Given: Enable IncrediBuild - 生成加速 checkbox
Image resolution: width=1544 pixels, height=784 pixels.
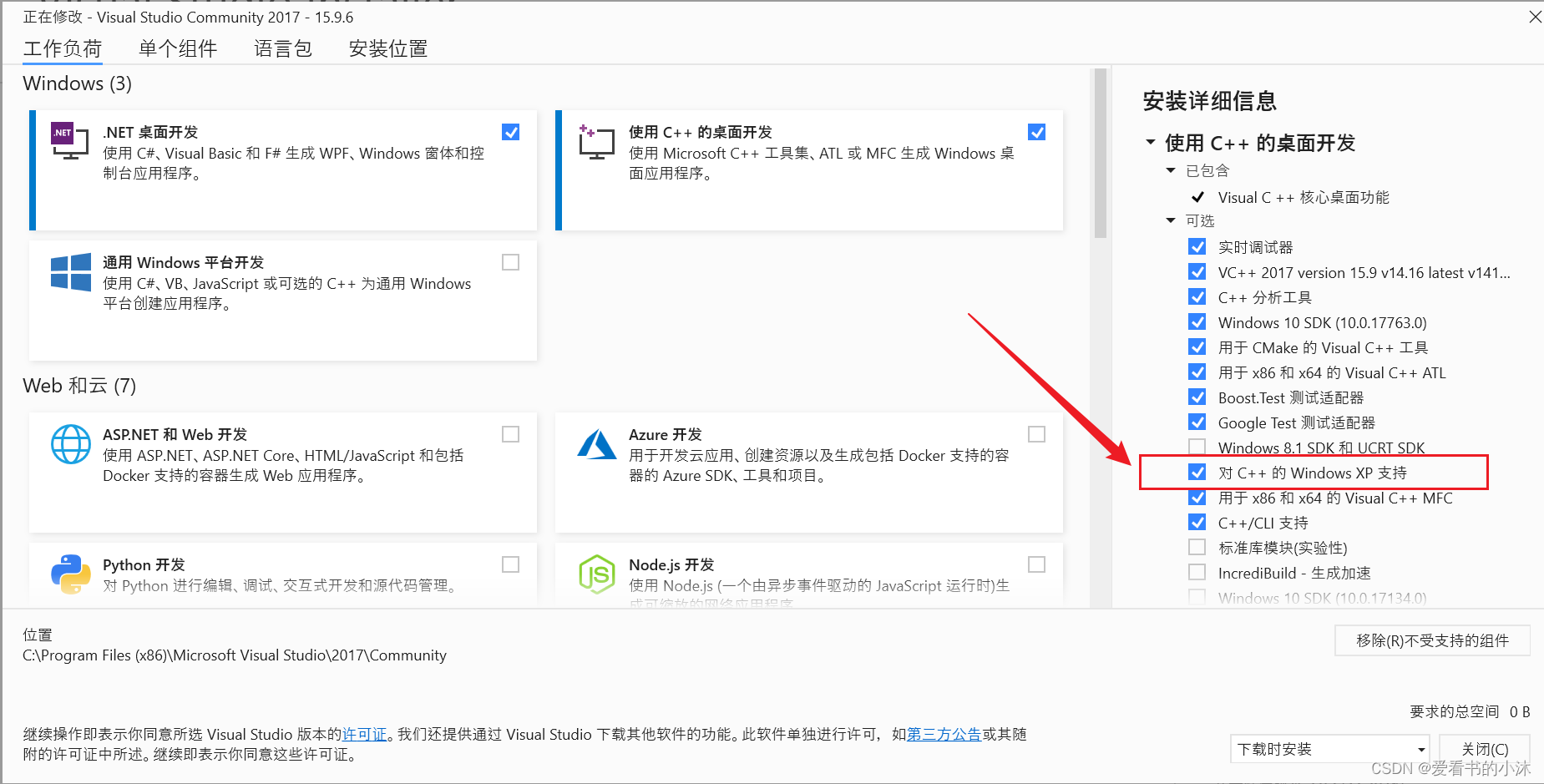Looking at the screenshot, I should click(1197, 573).
